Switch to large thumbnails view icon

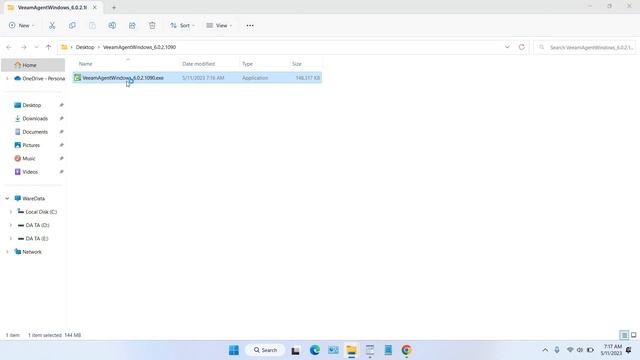pos(633,335)
